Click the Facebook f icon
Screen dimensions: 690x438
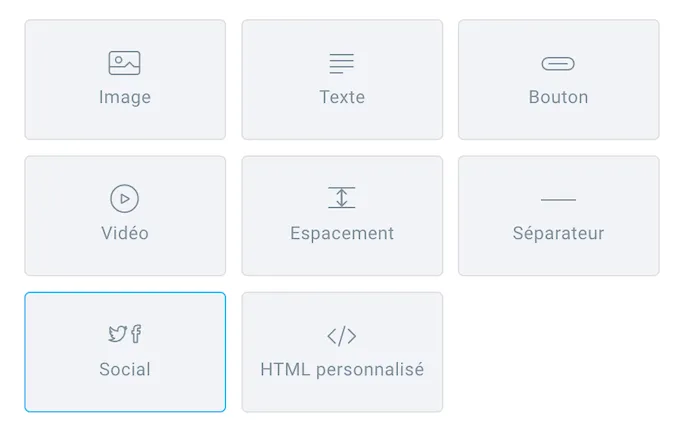[x=136, y=334]
